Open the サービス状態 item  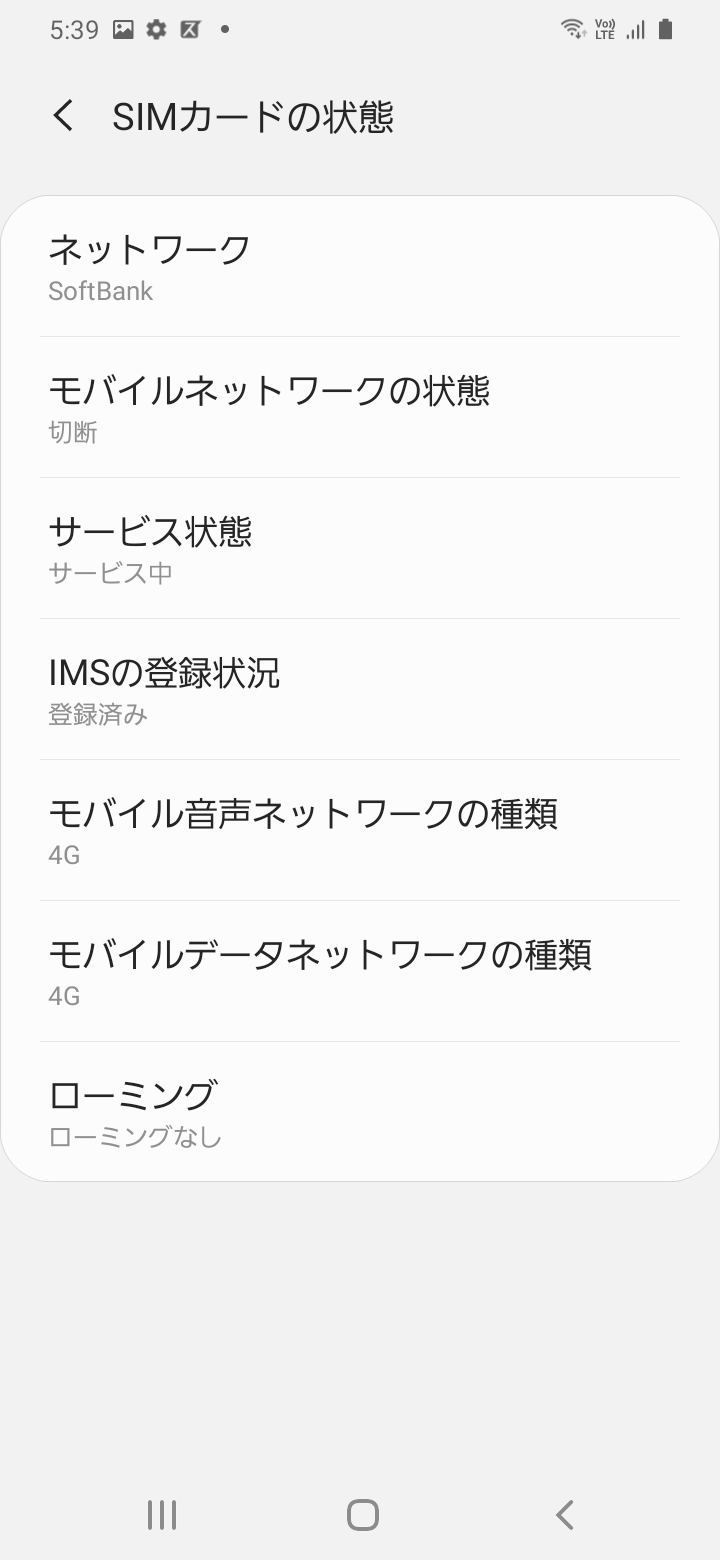click(360, 549)
